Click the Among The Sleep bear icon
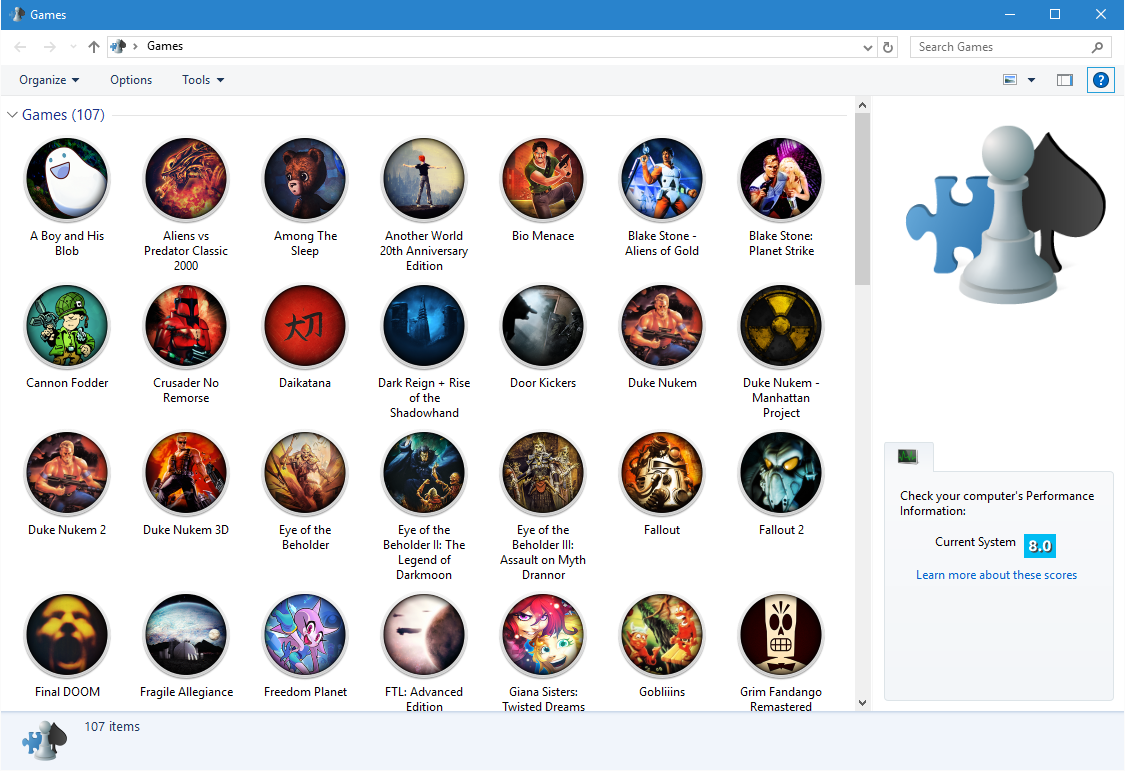The height and width of the screenshot is (771, 1125). (x=305, y=179)
